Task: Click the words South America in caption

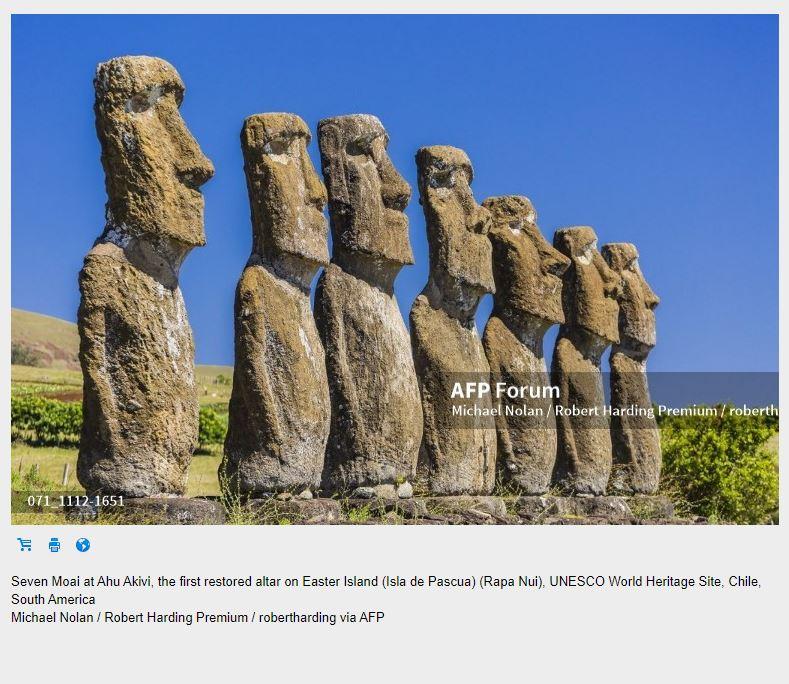Action: tap(53, 599)
